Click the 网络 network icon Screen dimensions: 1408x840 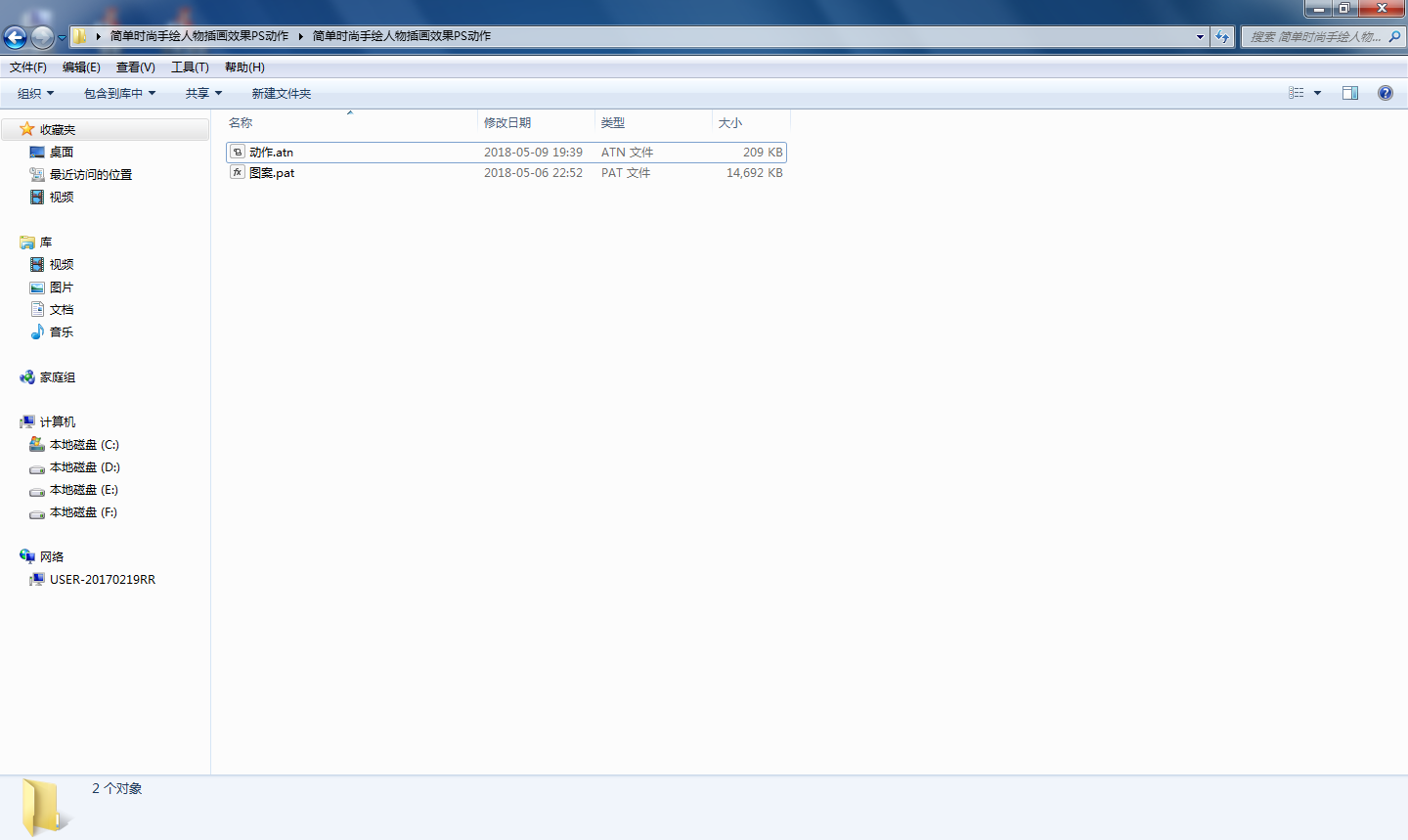click(27, 556)
